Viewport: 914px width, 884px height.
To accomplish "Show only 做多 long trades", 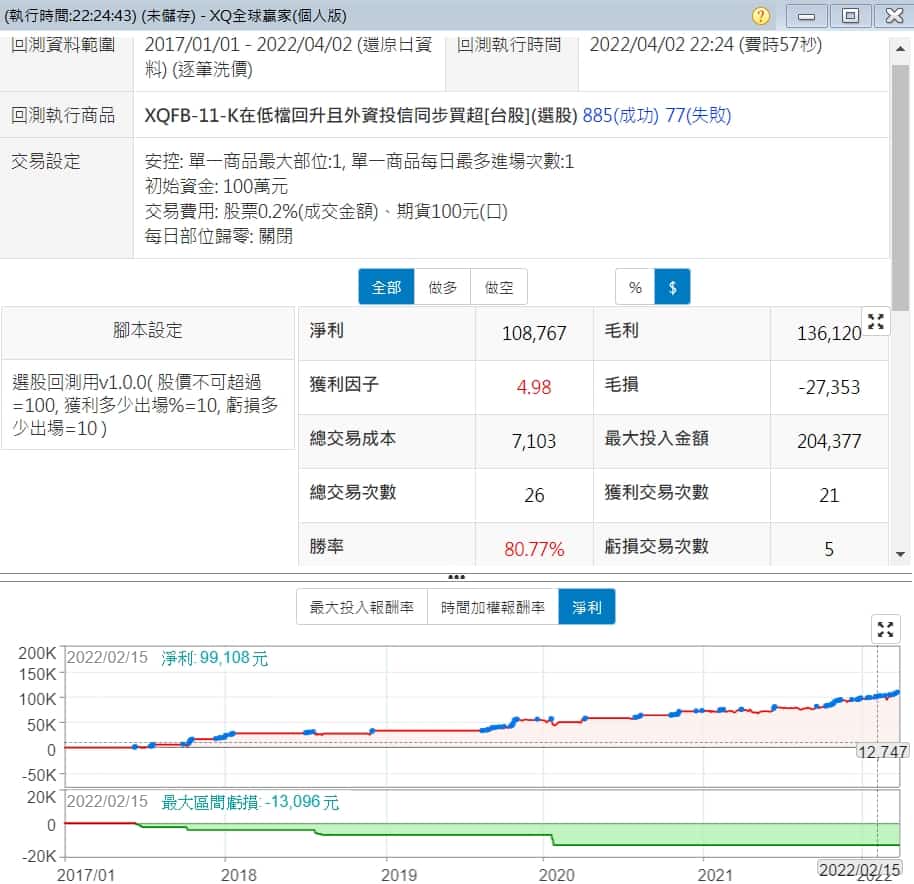I will tap(442, 287).
